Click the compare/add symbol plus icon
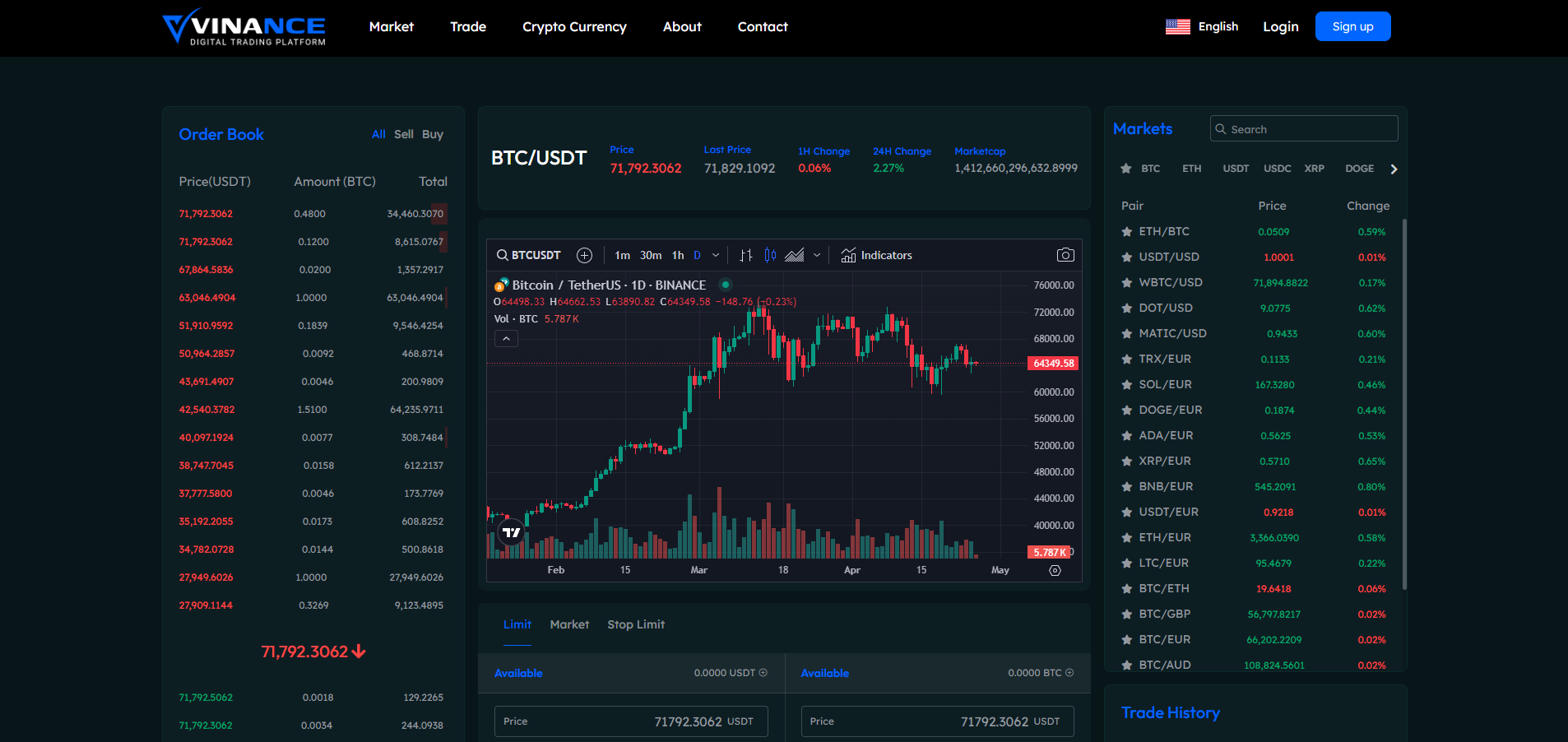 [584, 255]
